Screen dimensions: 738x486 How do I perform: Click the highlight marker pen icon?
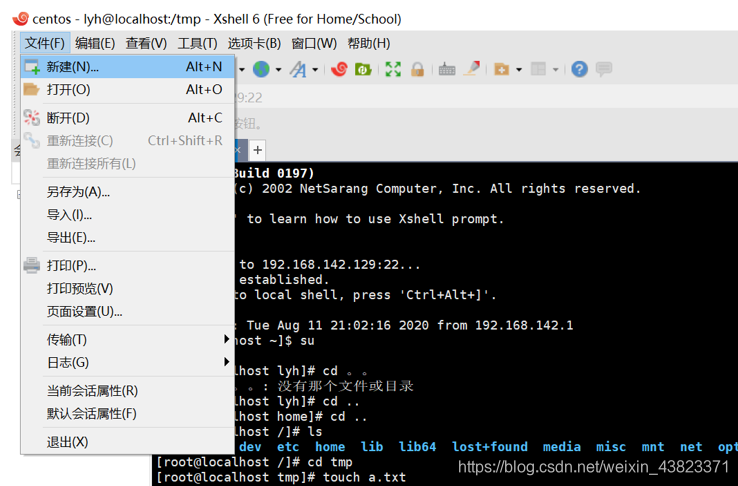point(472,69)
